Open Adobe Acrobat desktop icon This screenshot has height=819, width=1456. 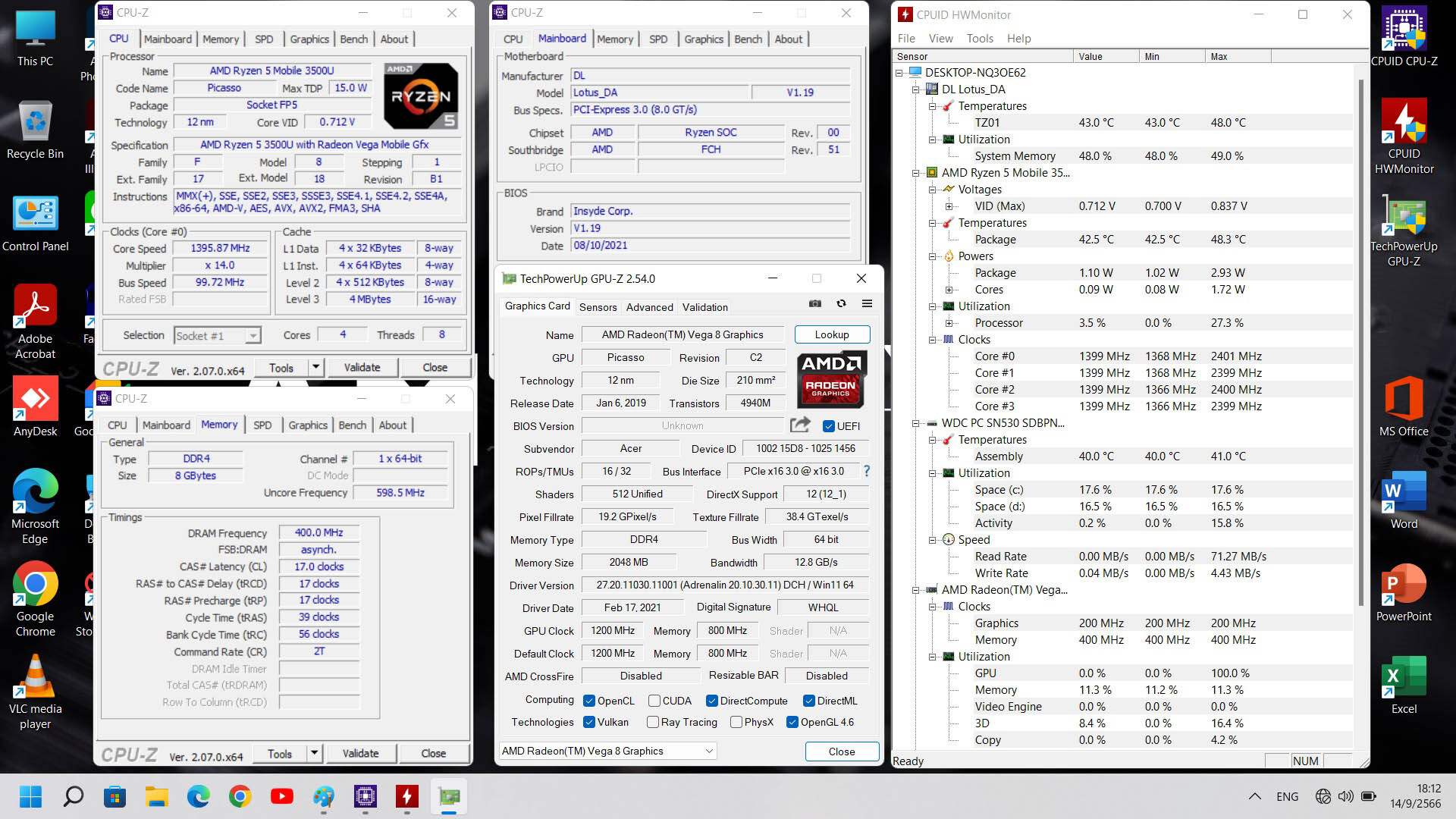pyautogui.click(x=35, y=322)
